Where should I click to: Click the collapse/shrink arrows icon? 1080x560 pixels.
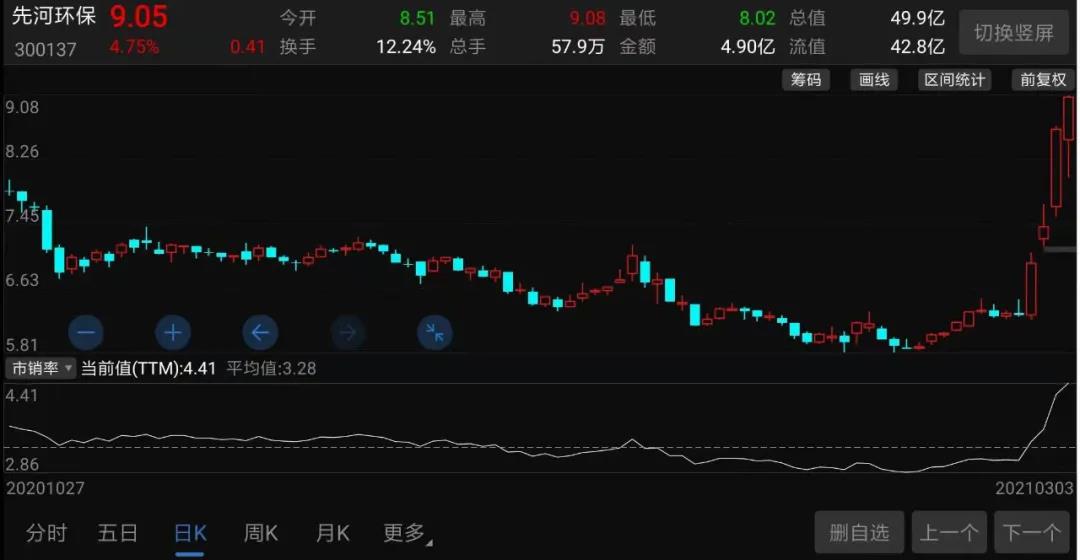click(x=435, y=332)
